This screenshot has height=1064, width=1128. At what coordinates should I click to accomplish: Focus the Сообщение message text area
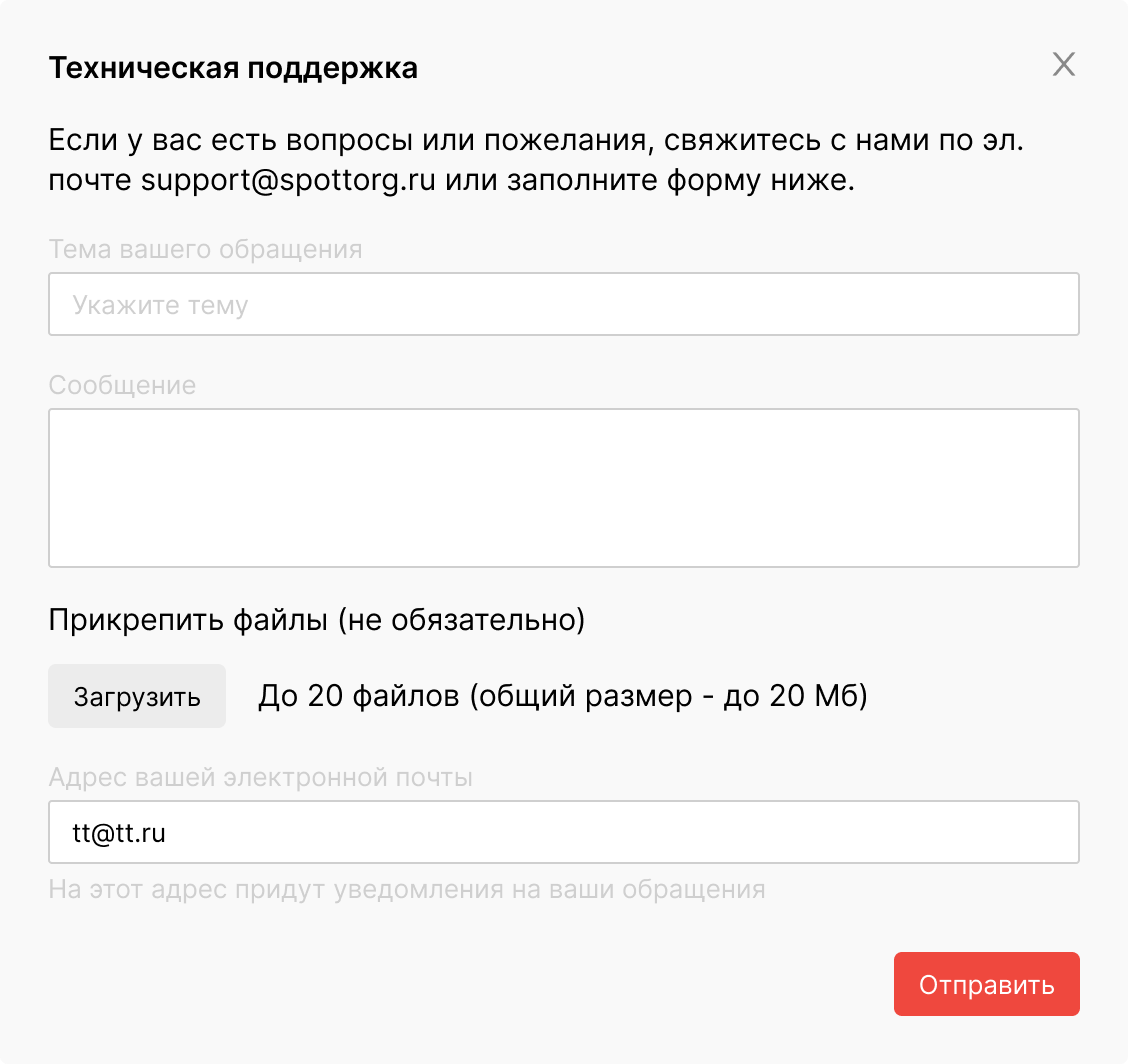point(563,487)
